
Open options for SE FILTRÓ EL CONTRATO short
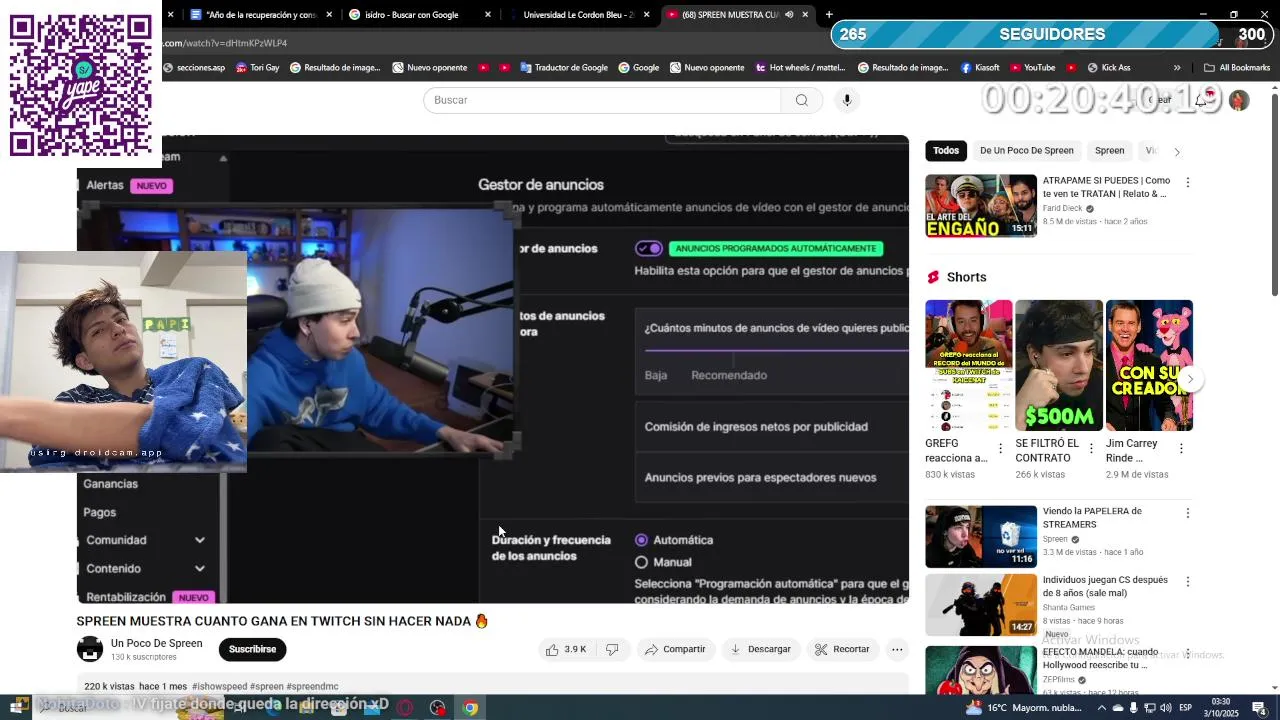coord(1091,449)
